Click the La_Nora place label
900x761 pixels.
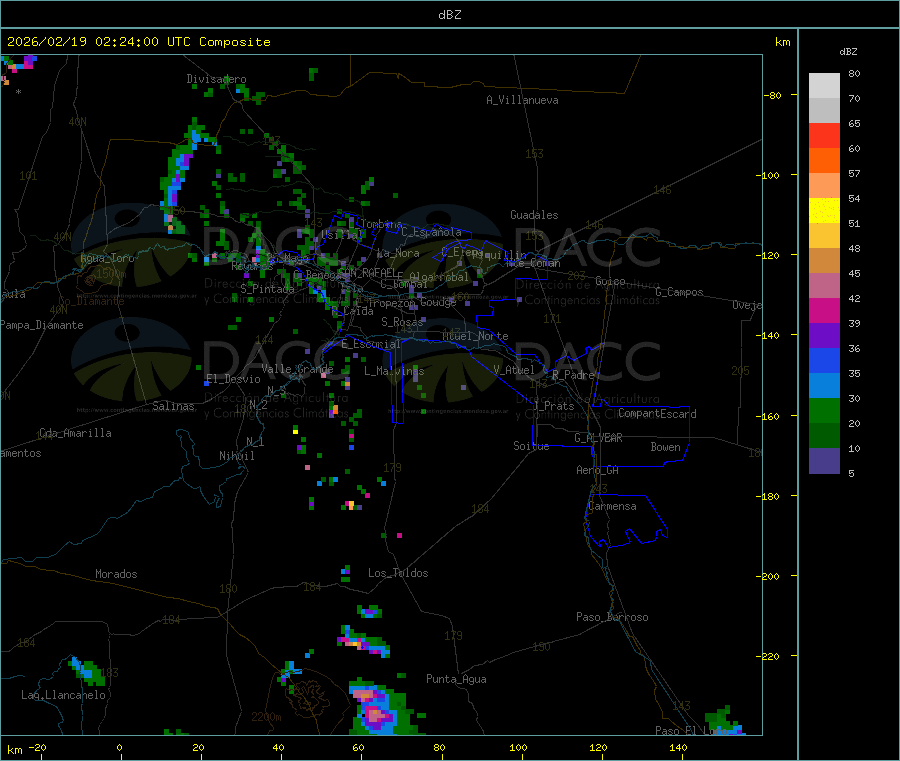click(398, 253)
